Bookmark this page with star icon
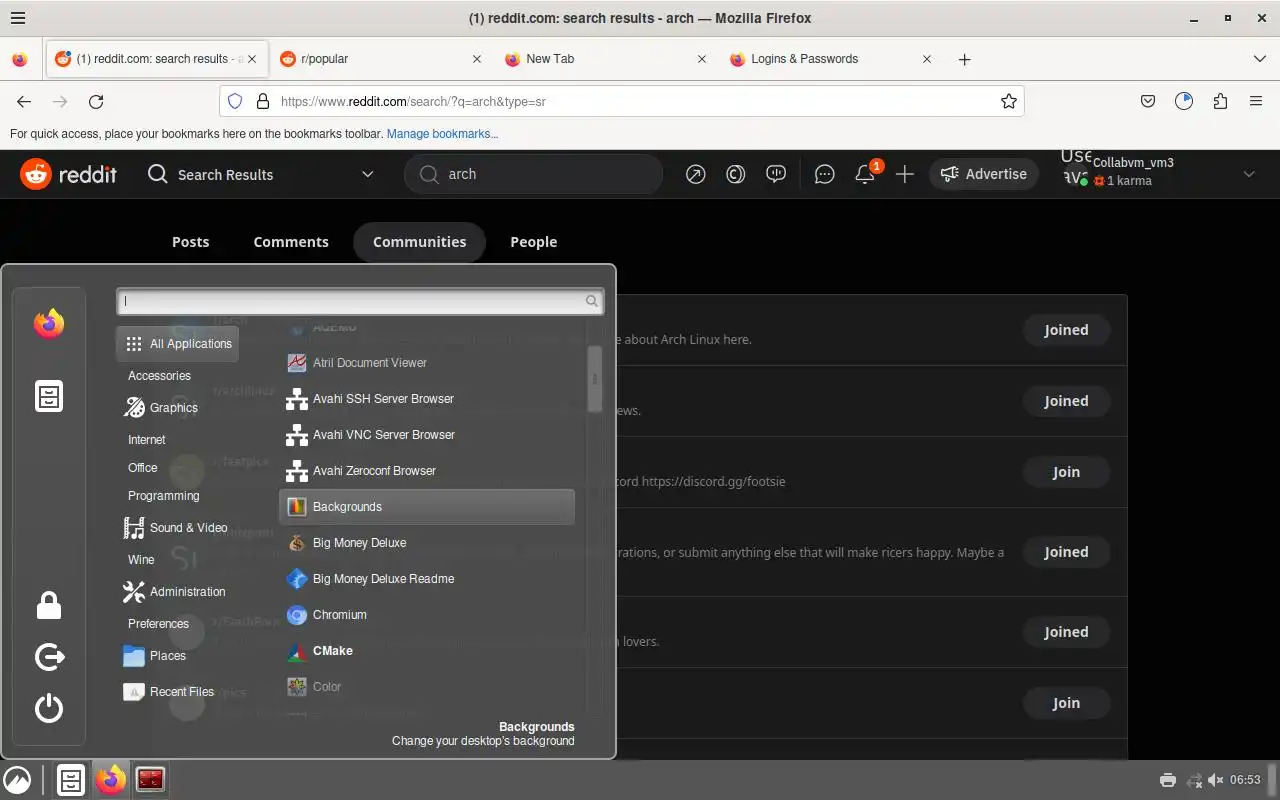Image resolution: width=1280 pixels, height=800 pixels. tap(1009, 101)
